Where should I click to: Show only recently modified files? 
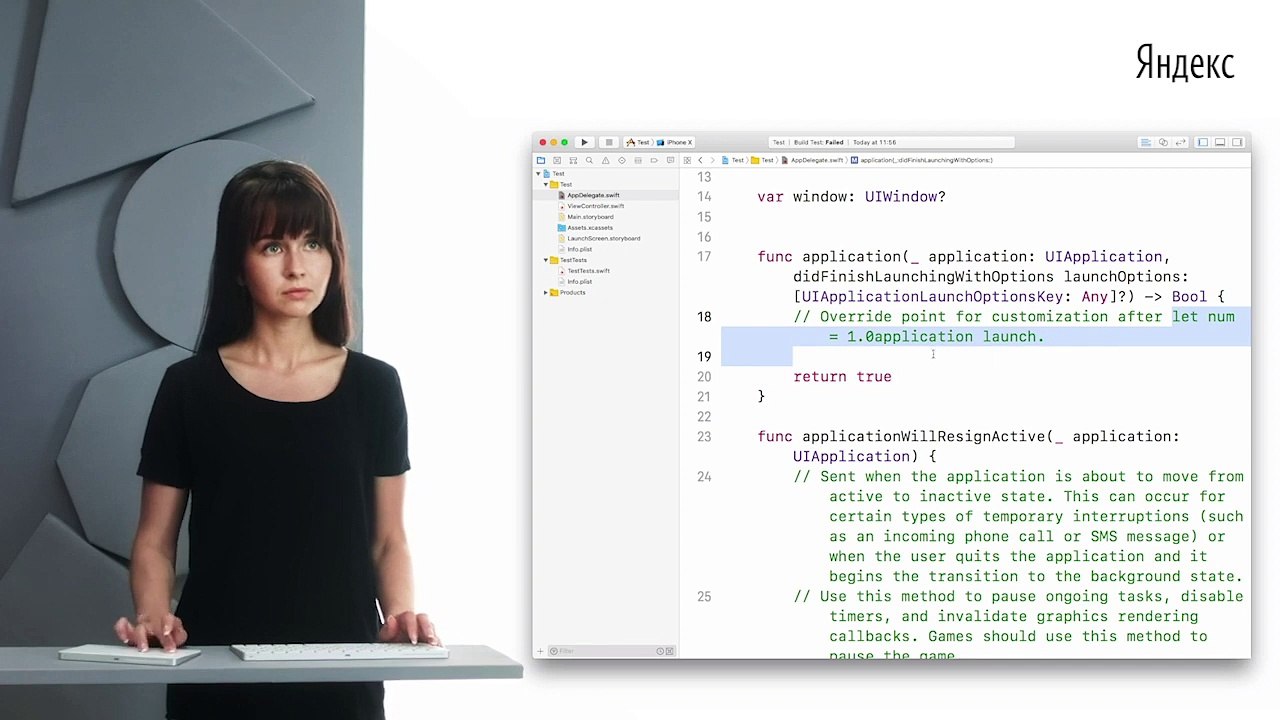[x=660, y=651]
